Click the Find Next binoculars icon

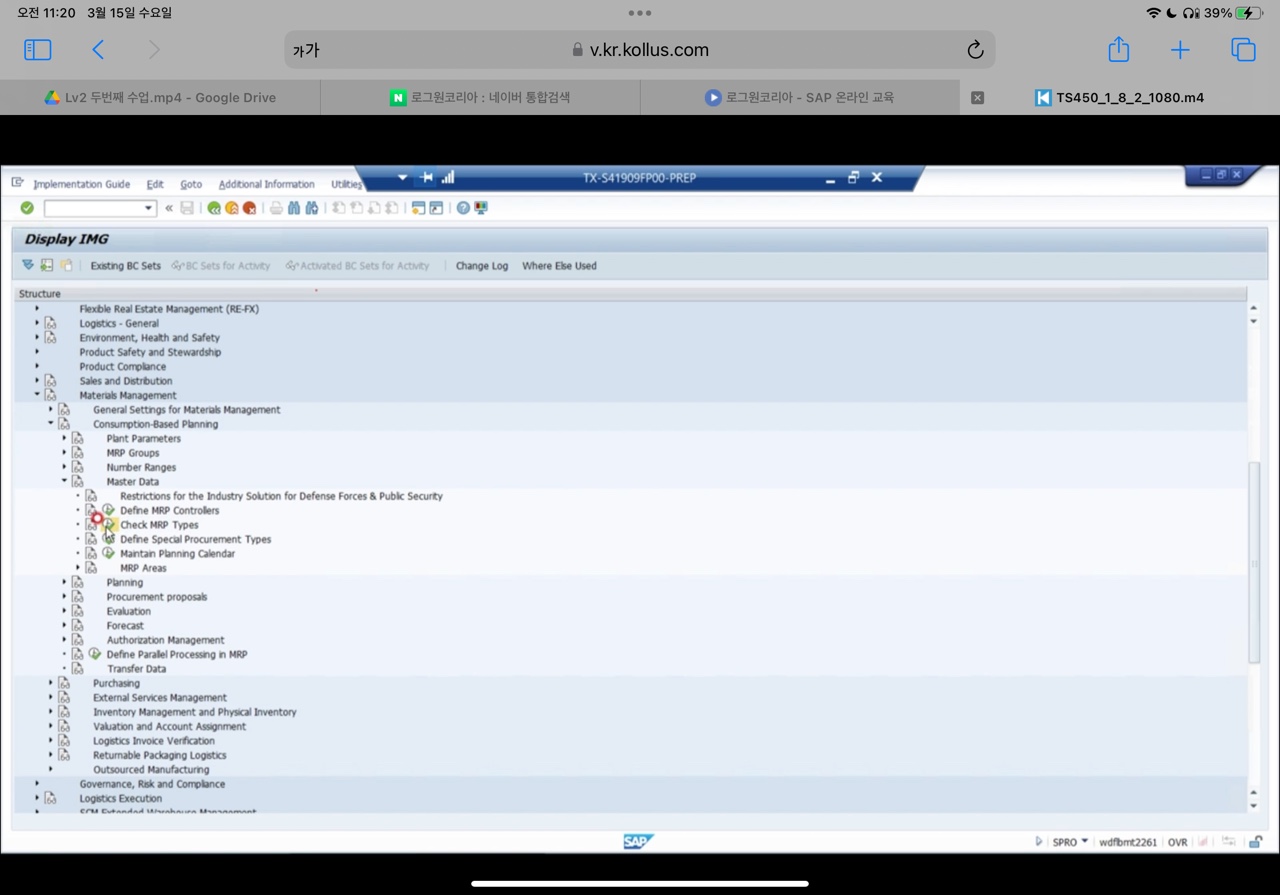pos(312,208)
